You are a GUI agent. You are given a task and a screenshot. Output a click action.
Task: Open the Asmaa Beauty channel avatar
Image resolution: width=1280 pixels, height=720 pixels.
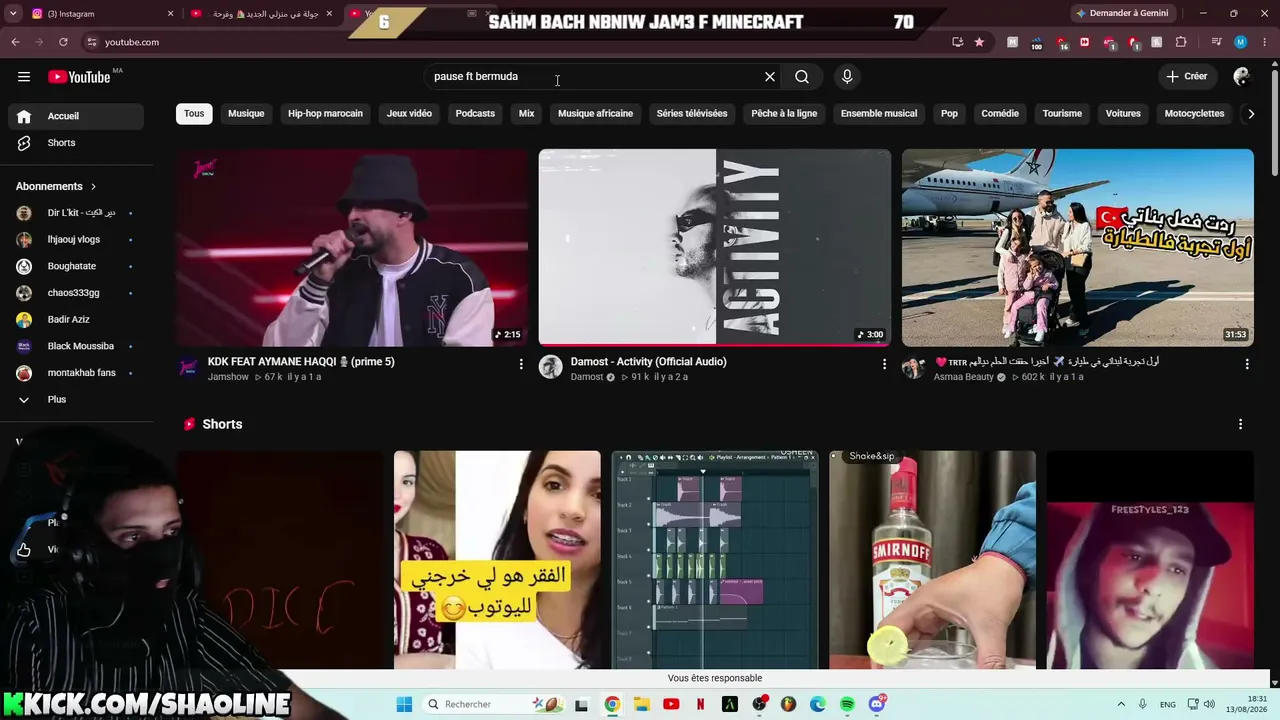click(913, 367)
